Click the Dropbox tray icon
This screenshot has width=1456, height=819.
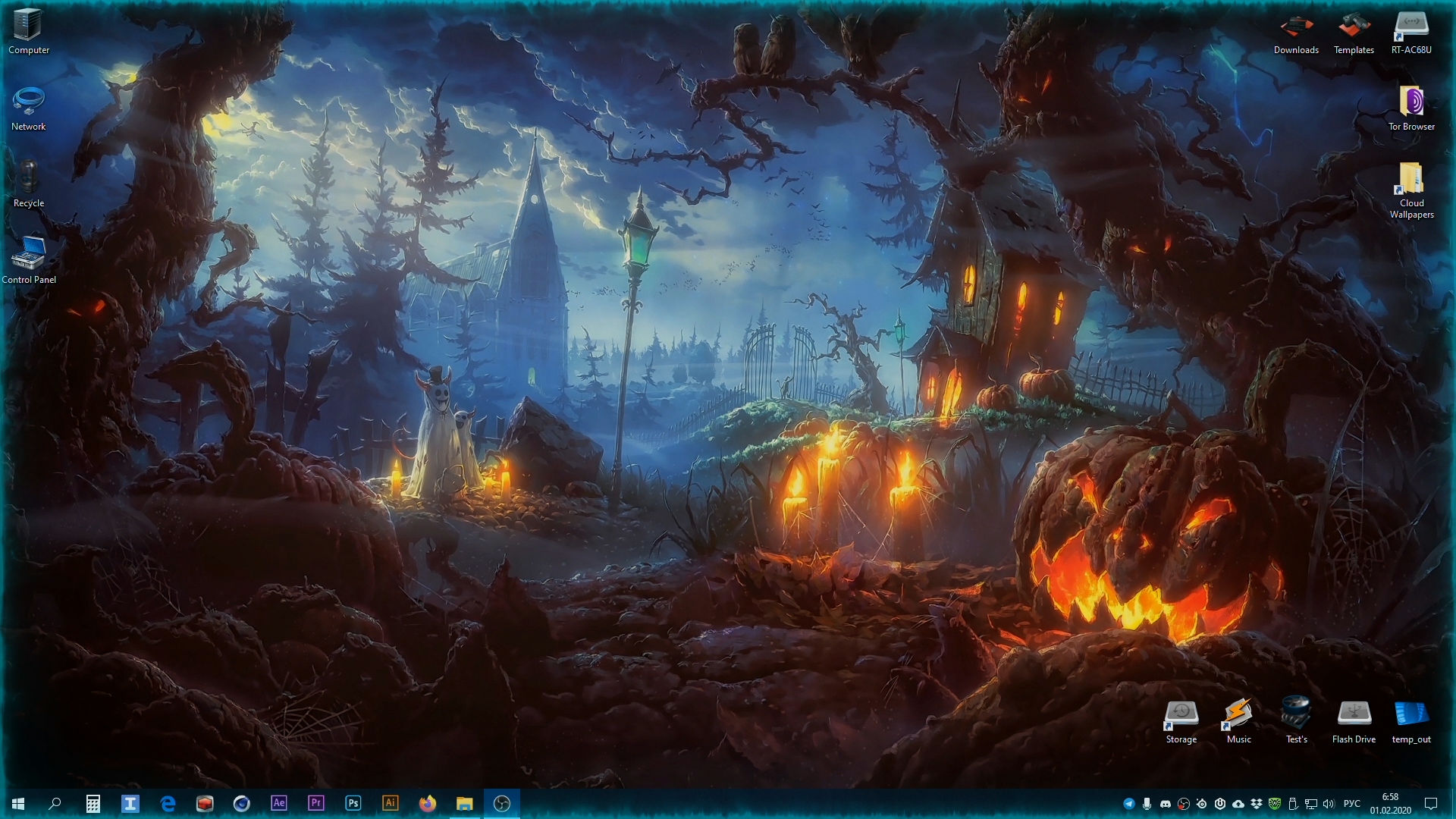[1257, 804]
